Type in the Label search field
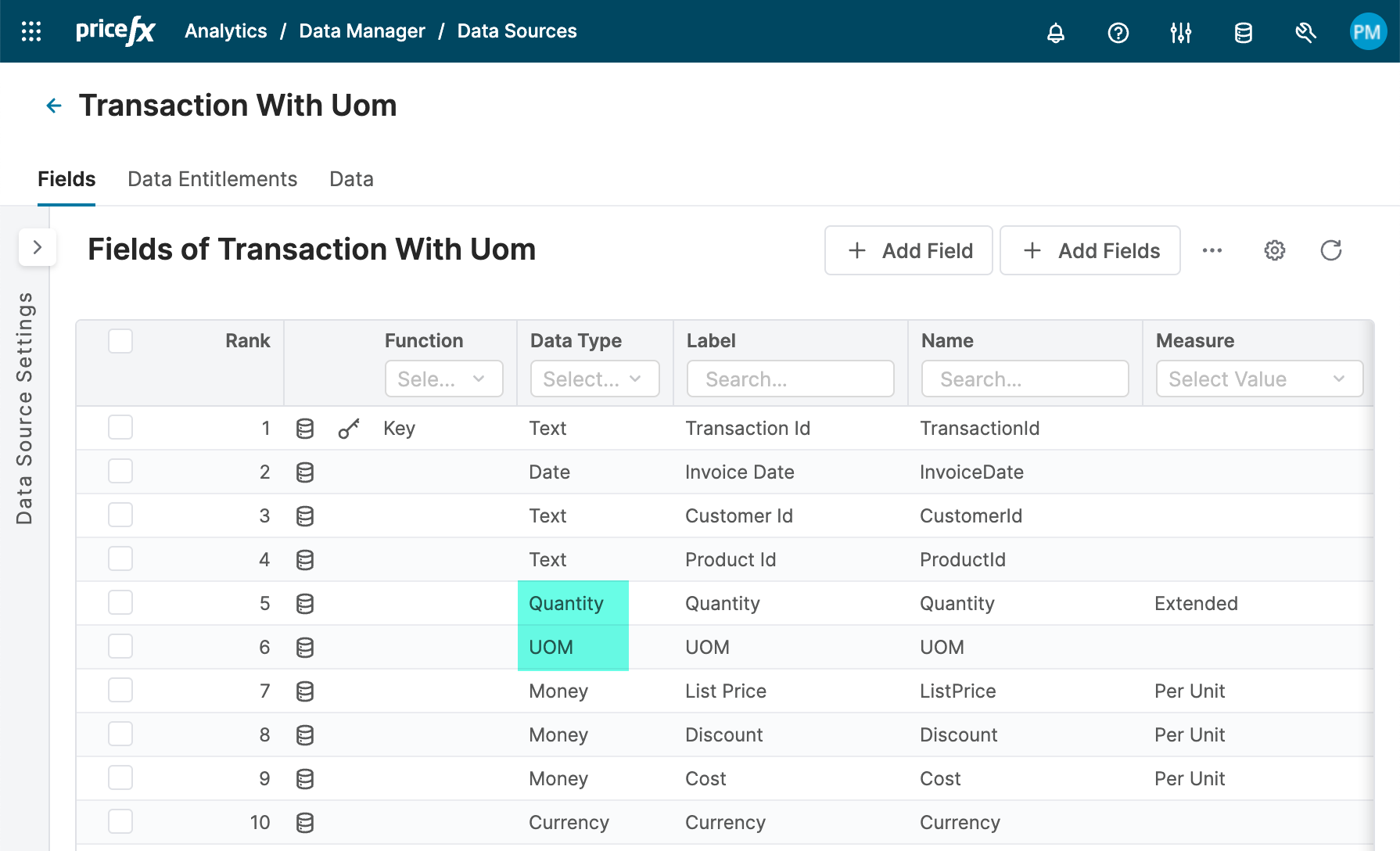The image size is (1400, 851). pyautogui.click(x=790, y=379)
